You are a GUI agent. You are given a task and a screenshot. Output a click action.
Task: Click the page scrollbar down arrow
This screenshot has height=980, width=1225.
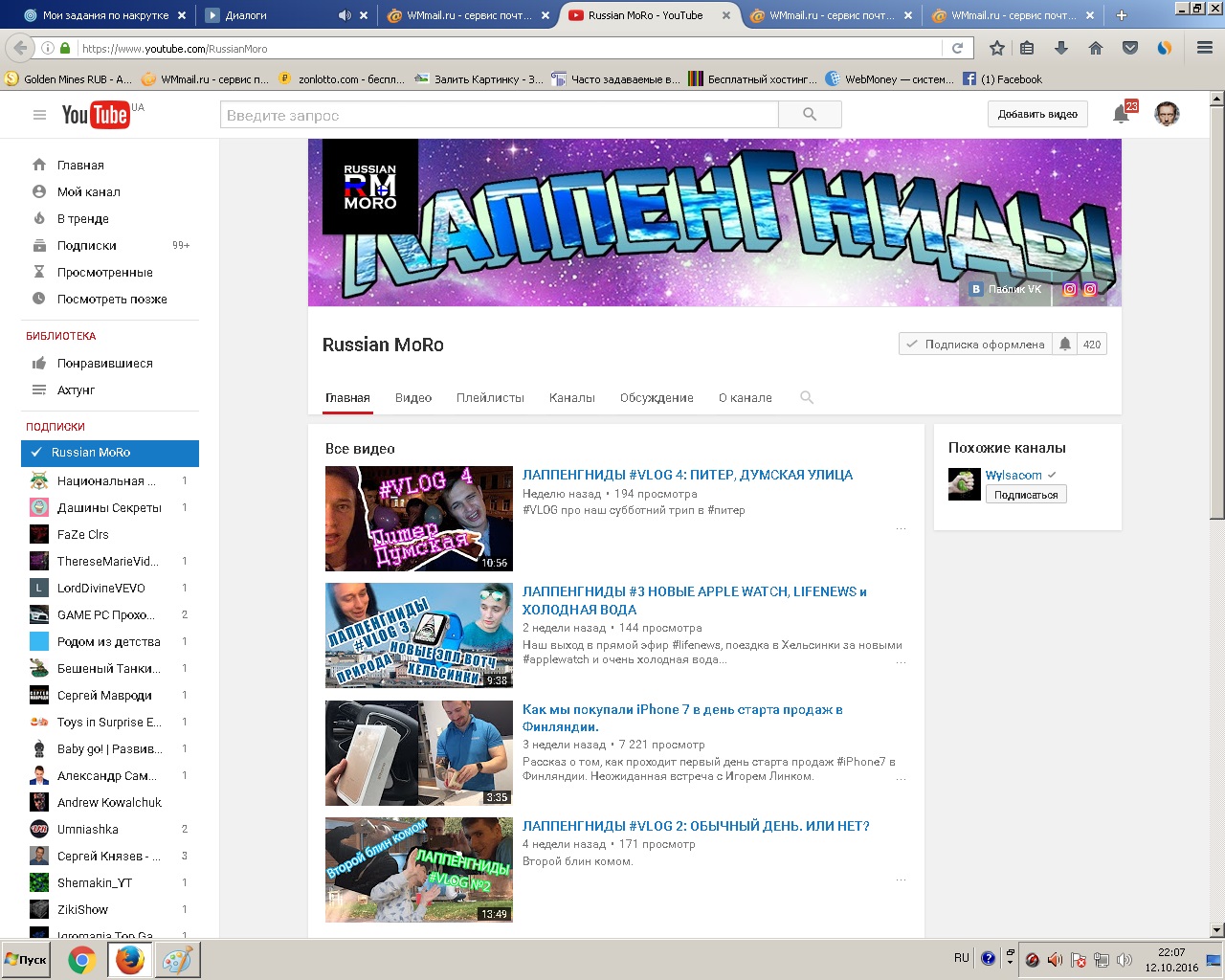(1217, 929)
